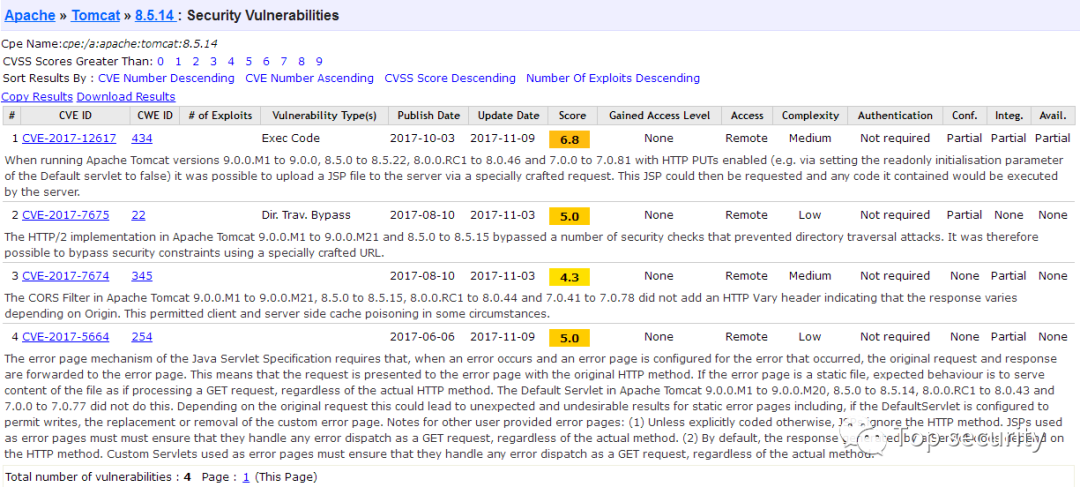
Task: Click the 5.0 score of CVE-2017-5664
Action: tap(570, 339)
